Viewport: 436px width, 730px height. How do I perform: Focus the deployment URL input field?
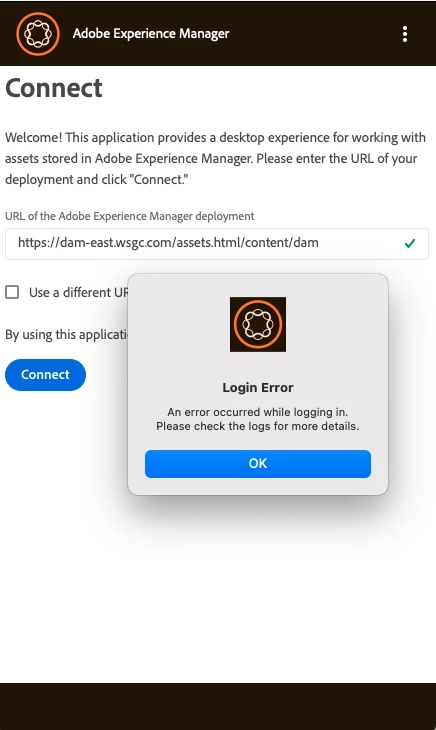point(217,243)
